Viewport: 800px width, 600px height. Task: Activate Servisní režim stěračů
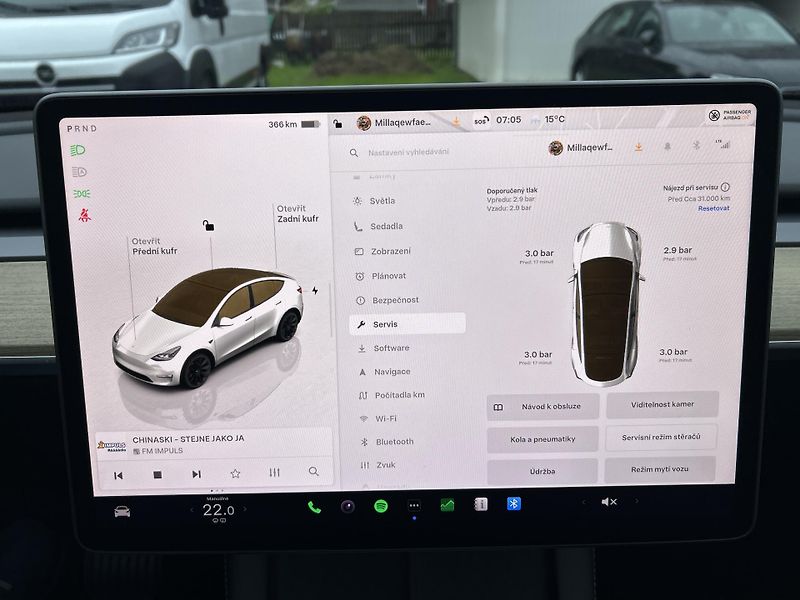(x=661, y=437)
